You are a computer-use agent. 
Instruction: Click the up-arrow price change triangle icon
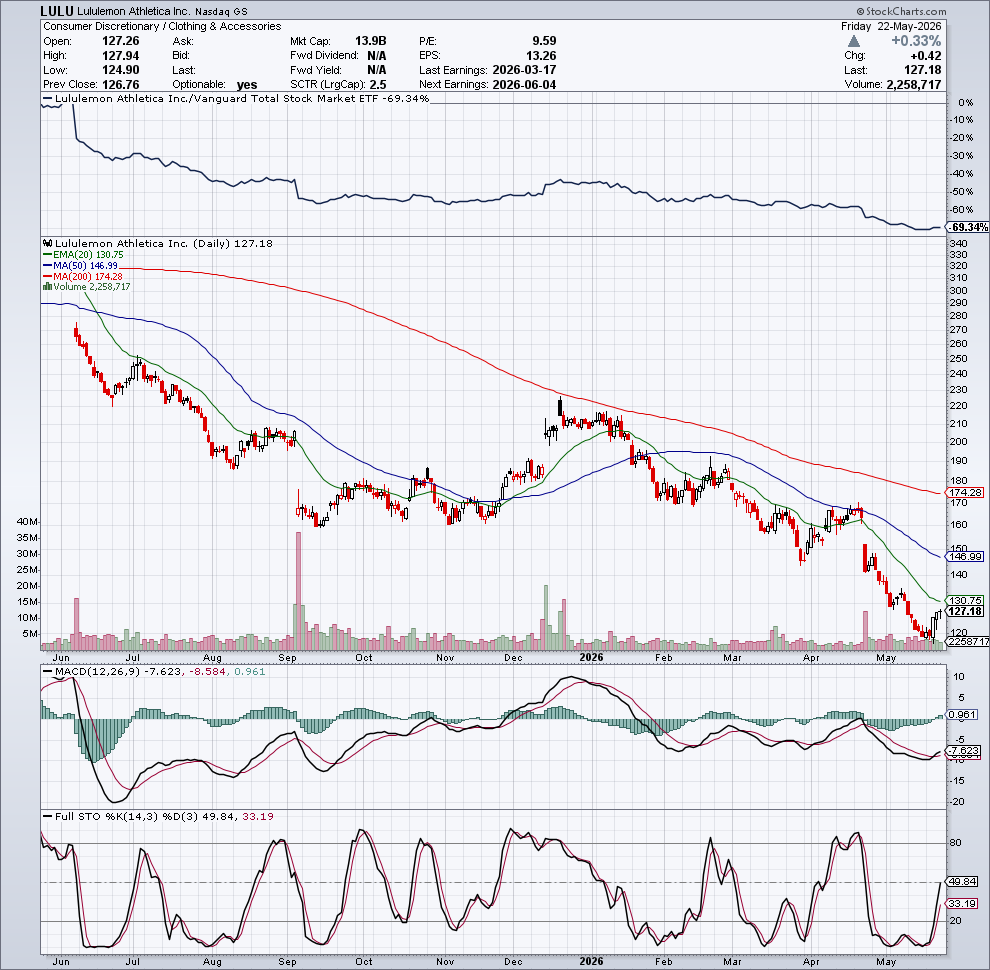point(854,41)
